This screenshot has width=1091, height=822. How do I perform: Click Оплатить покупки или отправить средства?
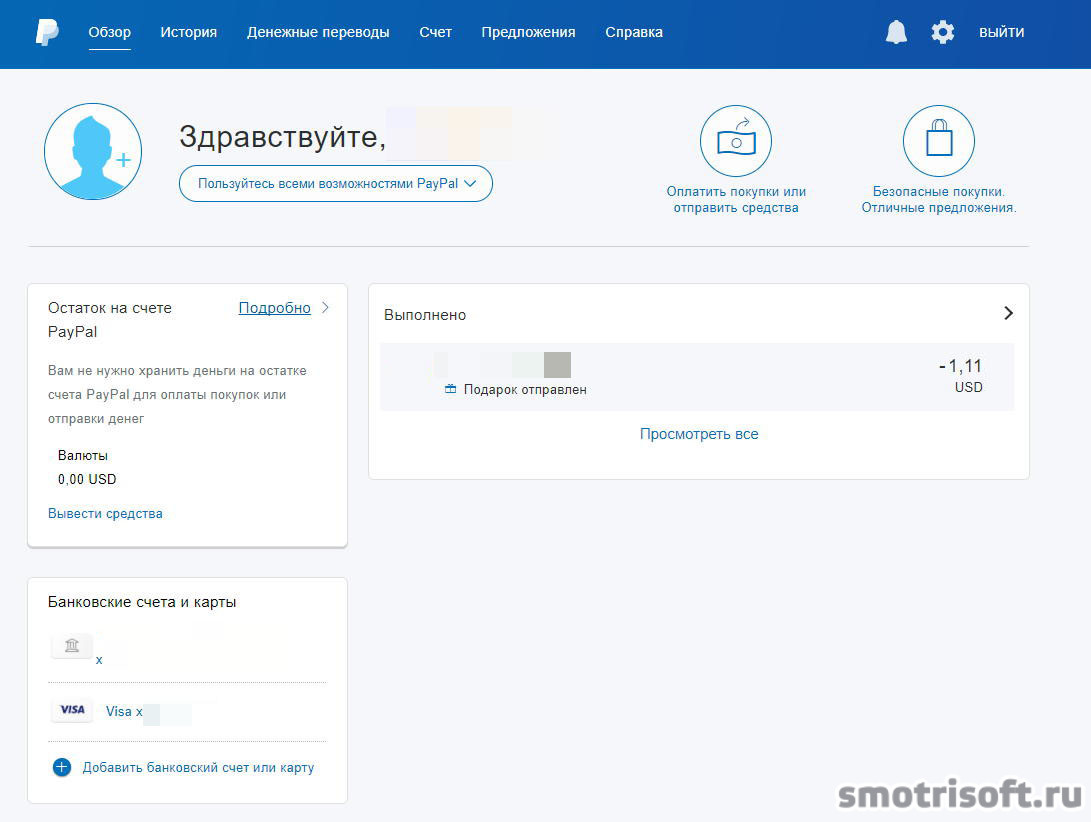point(736,199)
